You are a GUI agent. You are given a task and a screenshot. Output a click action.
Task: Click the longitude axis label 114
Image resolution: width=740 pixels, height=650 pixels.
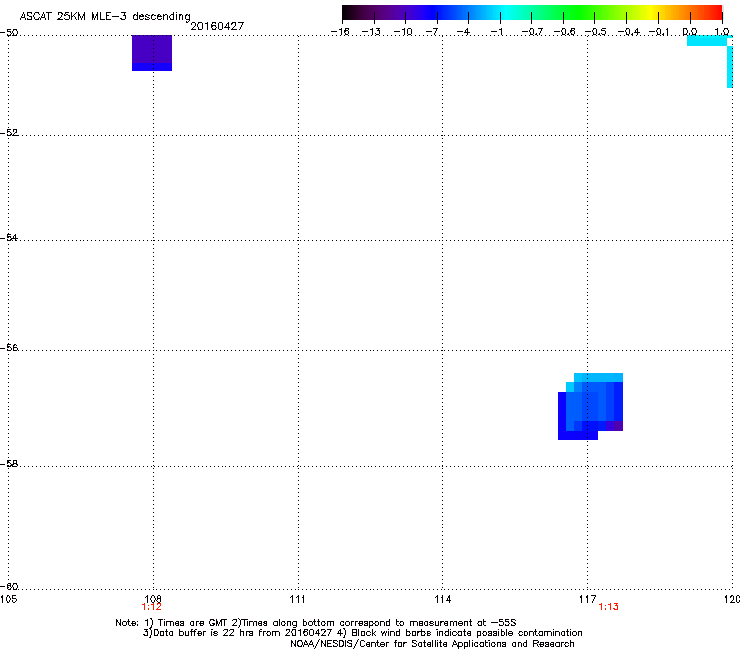[443, 599]
